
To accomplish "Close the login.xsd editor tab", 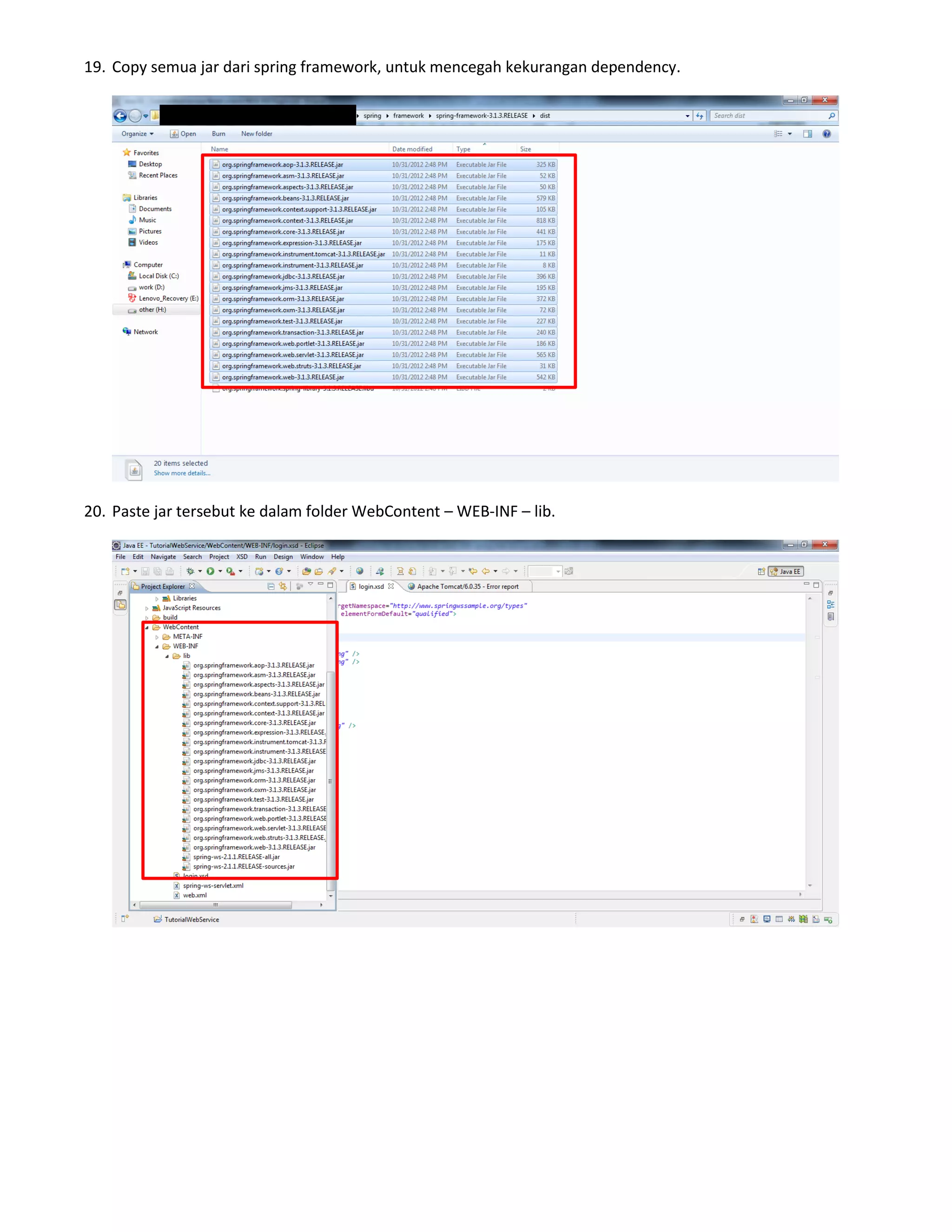I will [391, 586].
